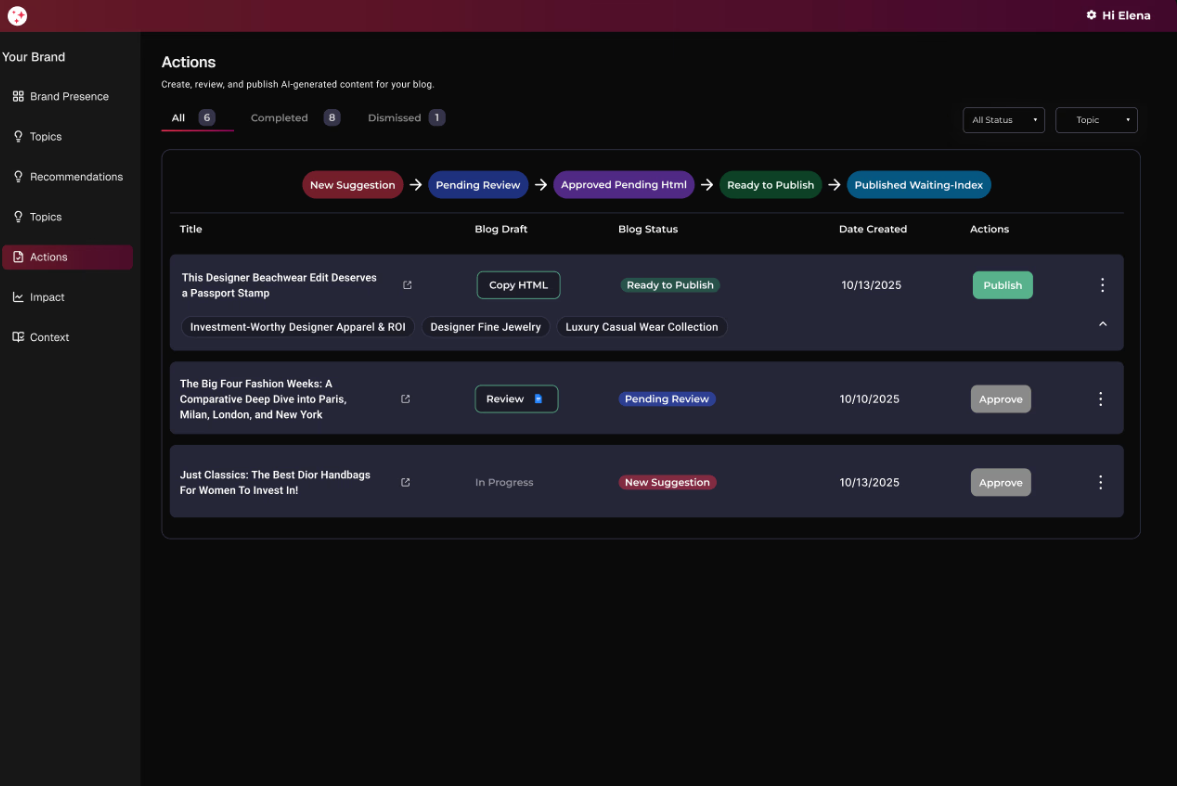Open external link icon for Big Four Fashion Weeks
This screenshot has height=786, width=1177.
pos(405,399)
